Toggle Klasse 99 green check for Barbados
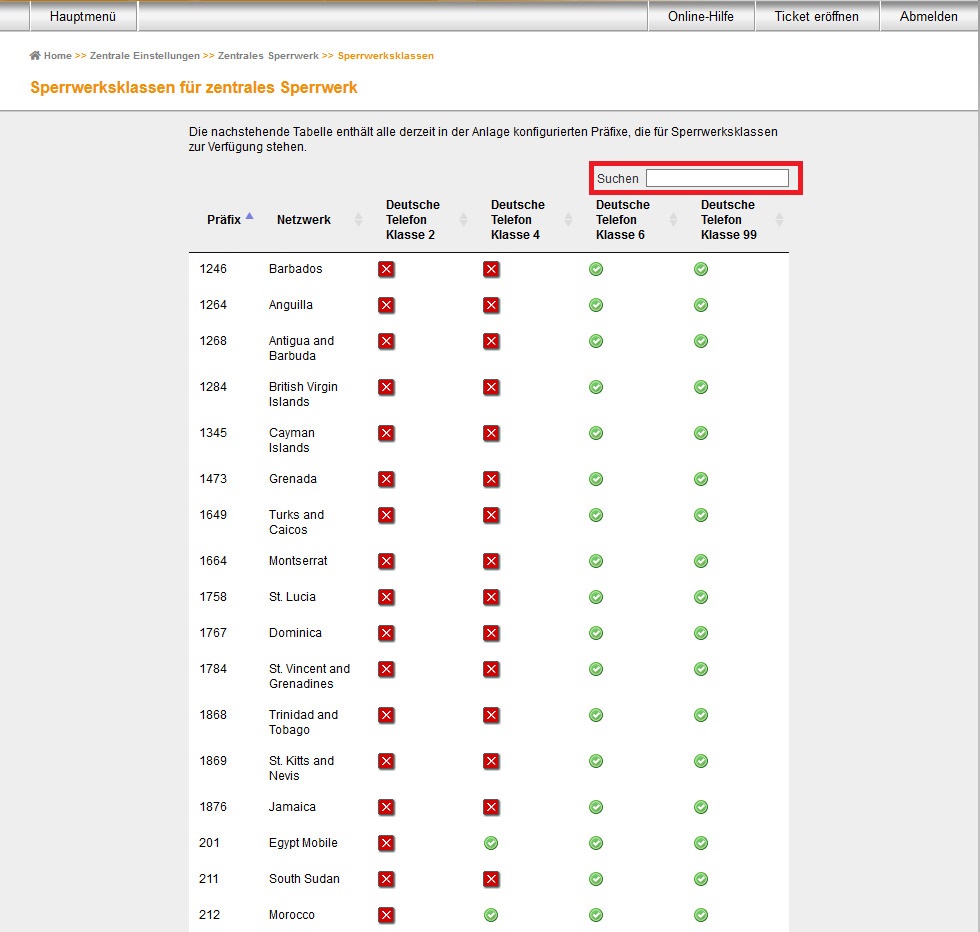This screenshot has height=932, width=980. click(701, 269)
